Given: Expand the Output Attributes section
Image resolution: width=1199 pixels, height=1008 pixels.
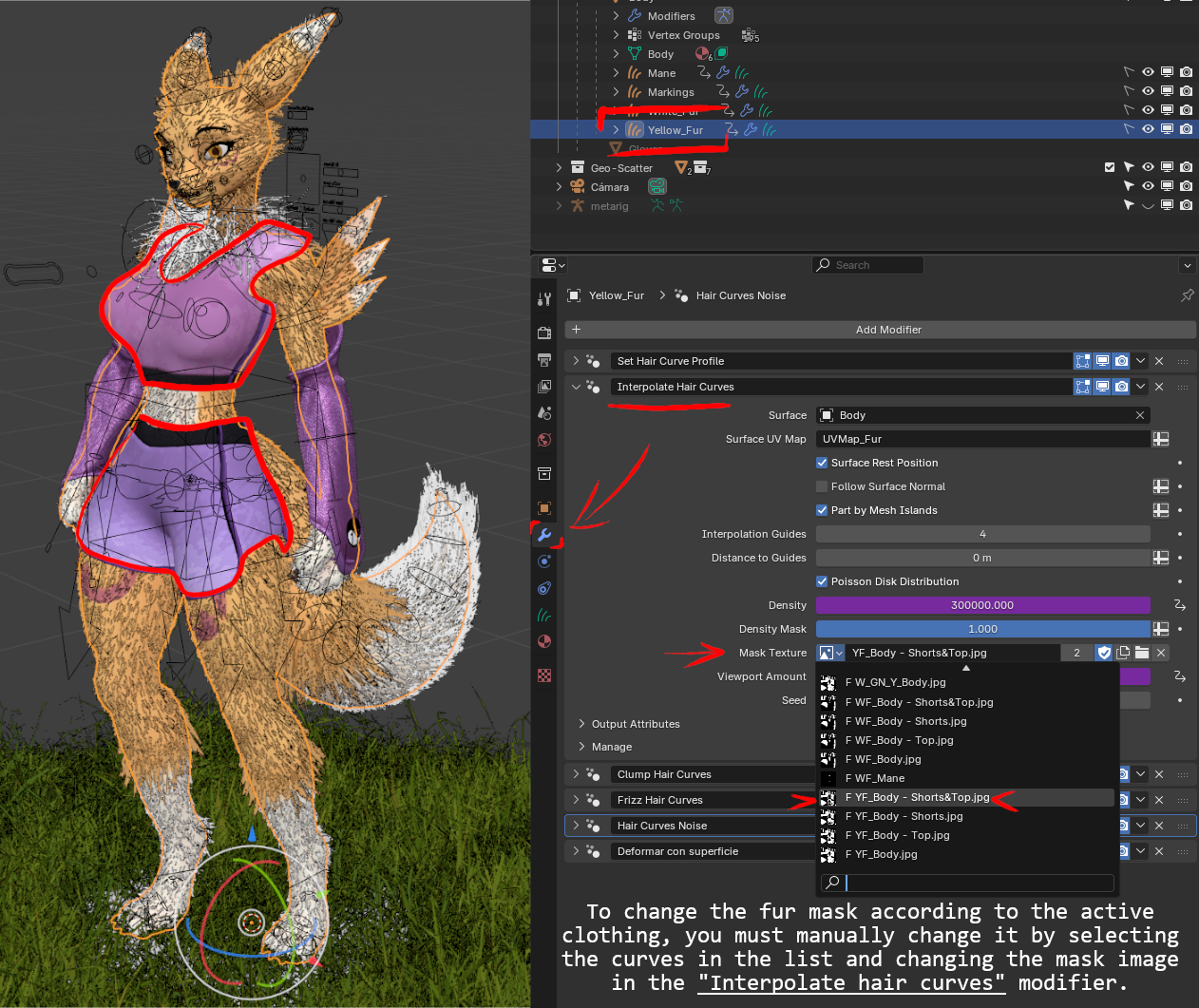Looking at the screenshot, I should (581, 724).
